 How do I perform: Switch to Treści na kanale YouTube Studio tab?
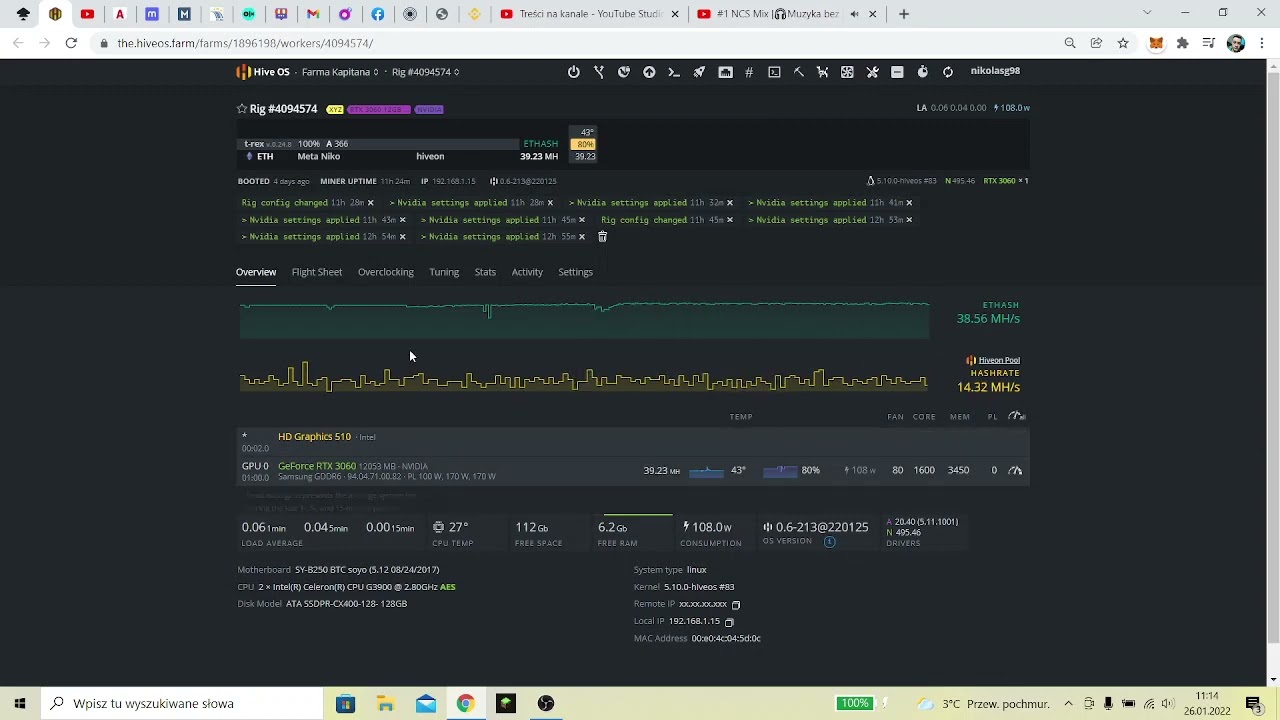(590, 14)
